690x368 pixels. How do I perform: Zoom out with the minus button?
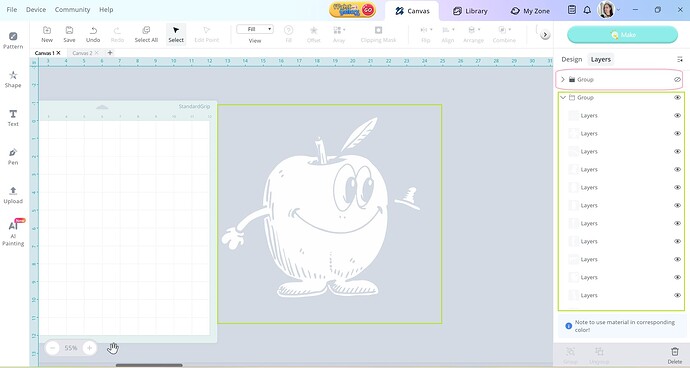coord(52,348)
